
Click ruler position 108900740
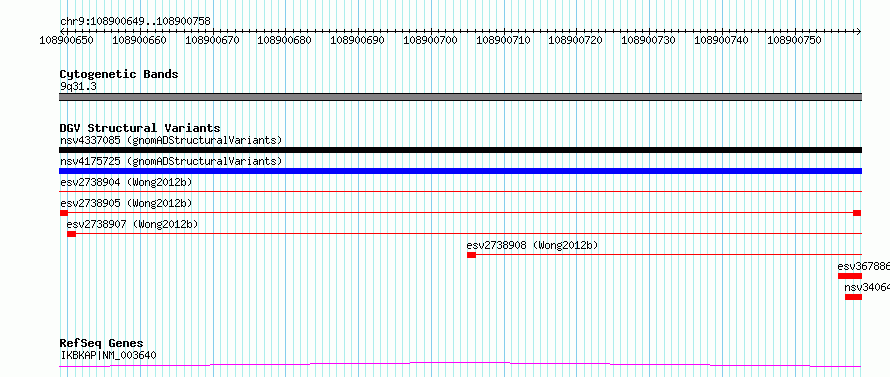pos(721,41)
